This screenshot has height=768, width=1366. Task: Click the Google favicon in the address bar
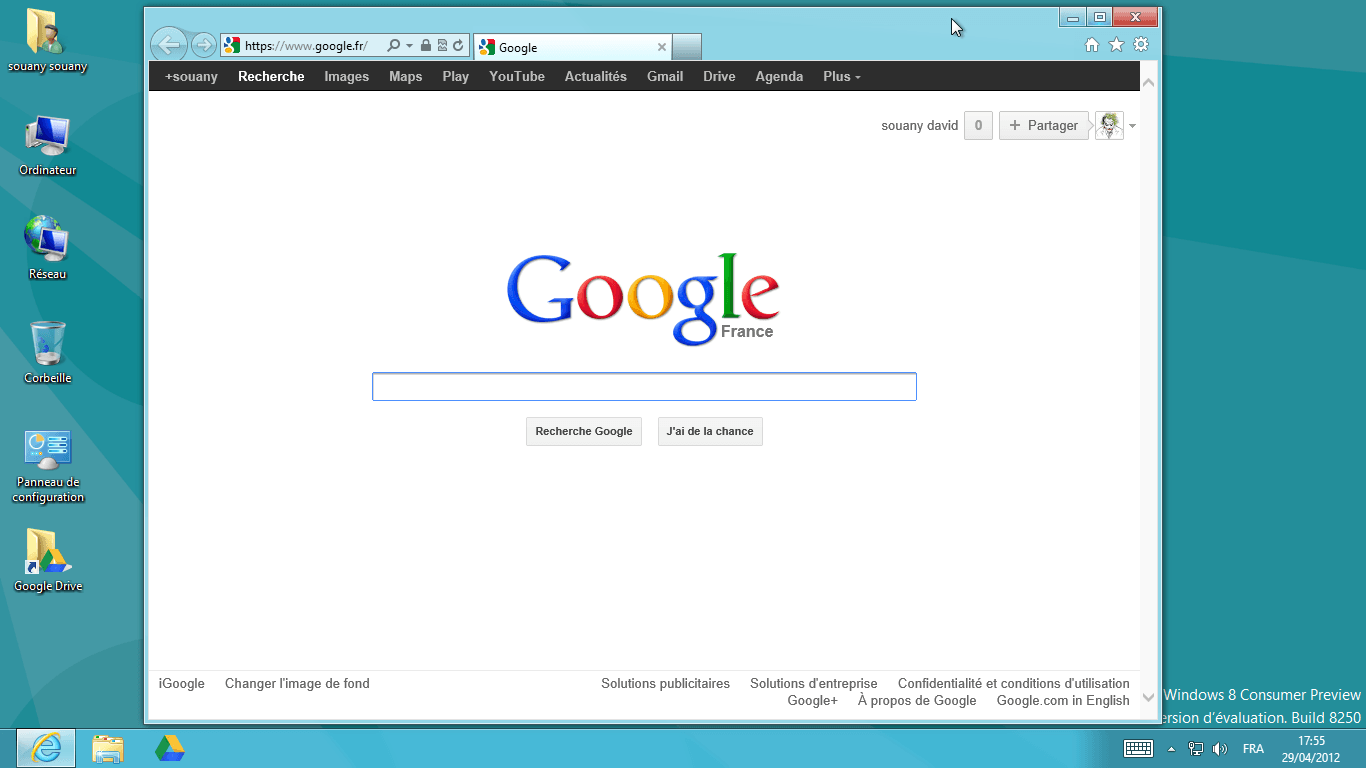coord(232,45)
